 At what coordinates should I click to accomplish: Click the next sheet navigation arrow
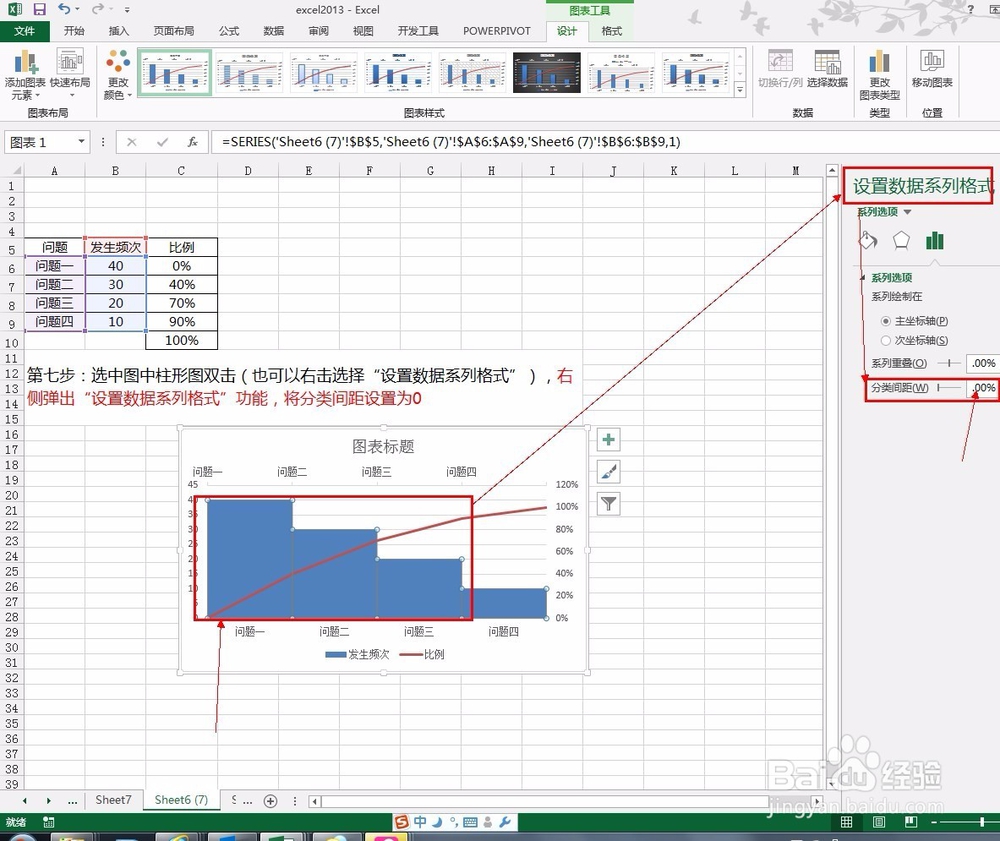(x=48, y=801)
